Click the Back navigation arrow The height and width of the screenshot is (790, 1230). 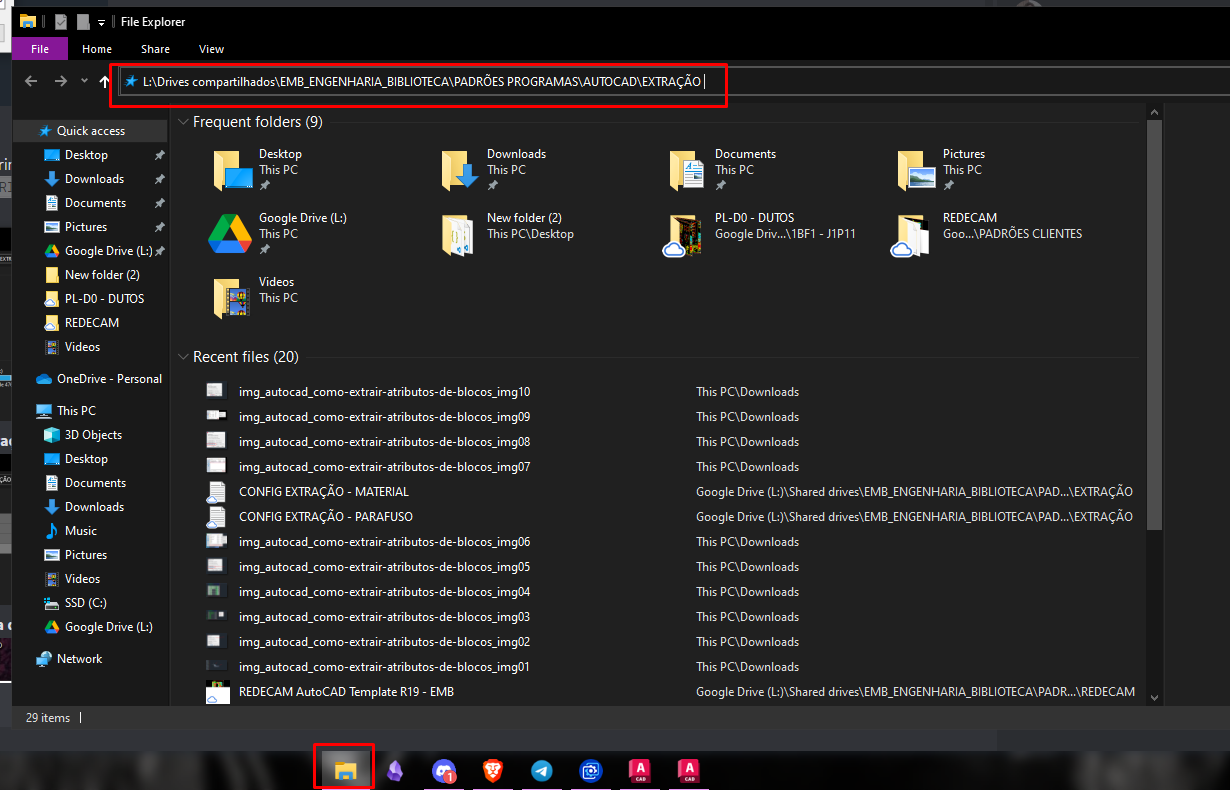(31, 81)
